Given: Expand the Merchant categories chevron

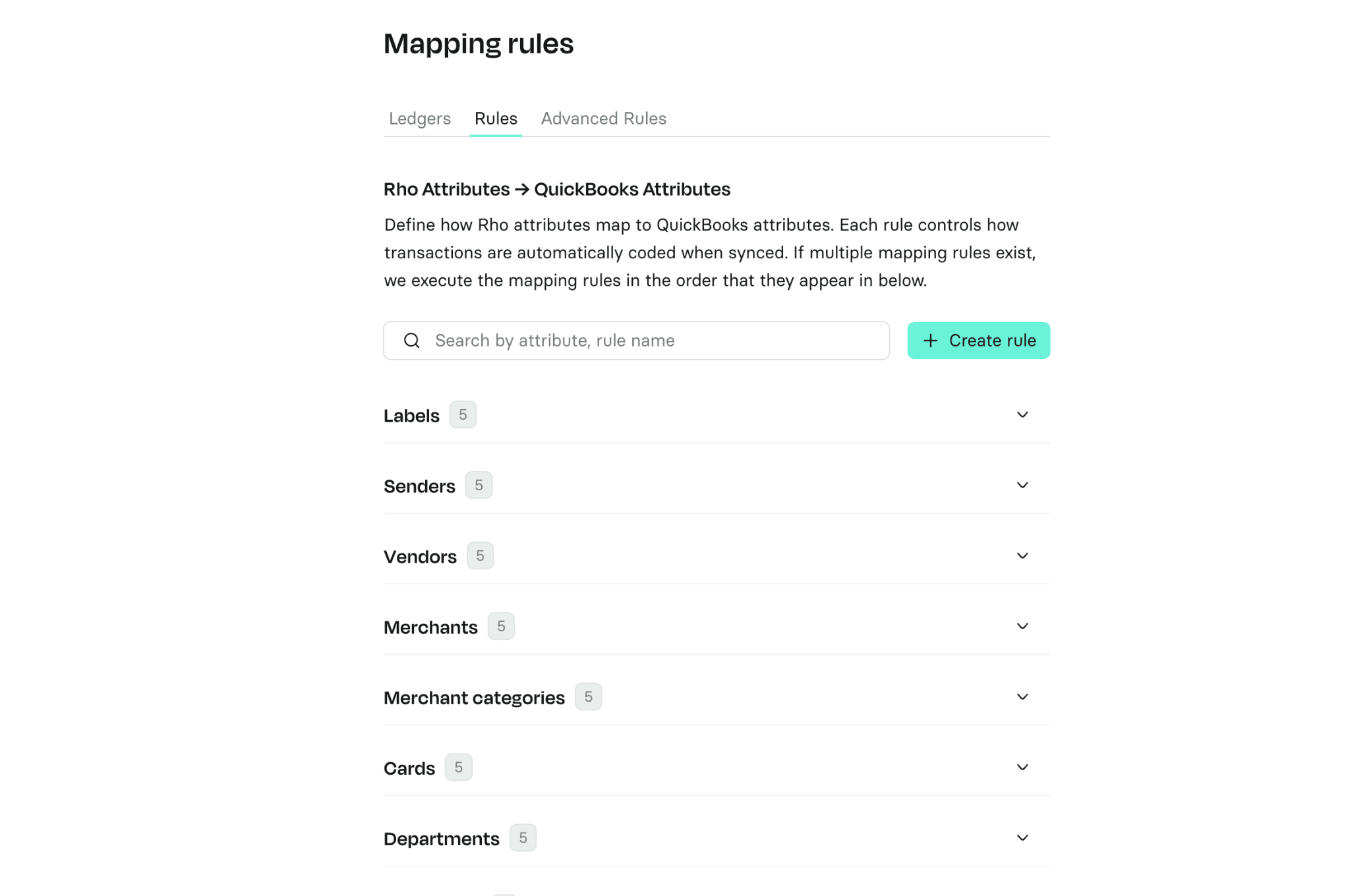Looking at the screenshot, I should tap(1022, 697).
